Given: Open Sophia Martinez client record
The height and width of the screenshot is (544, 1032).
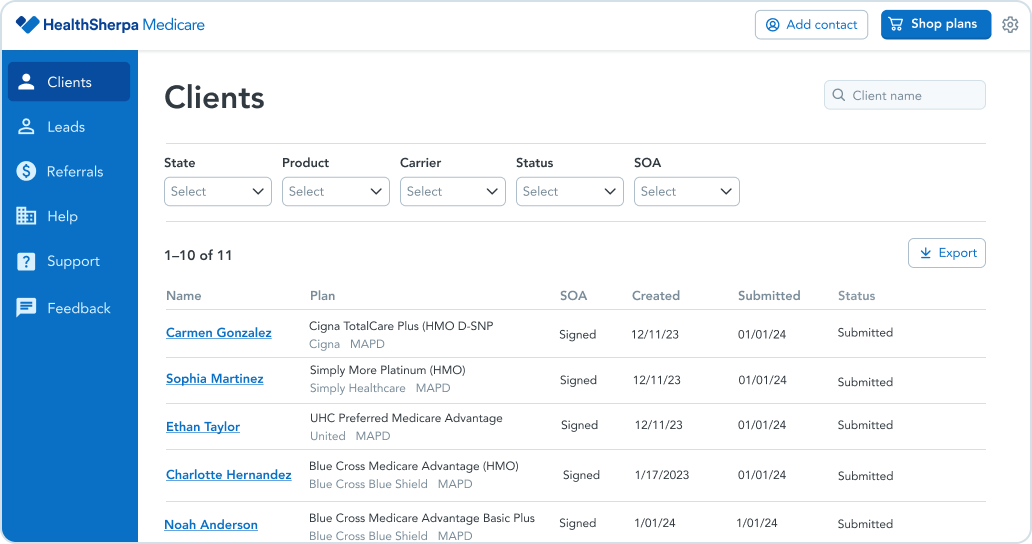Looking at the screenshot, I should pyautogui.click(x=215, y=378).
